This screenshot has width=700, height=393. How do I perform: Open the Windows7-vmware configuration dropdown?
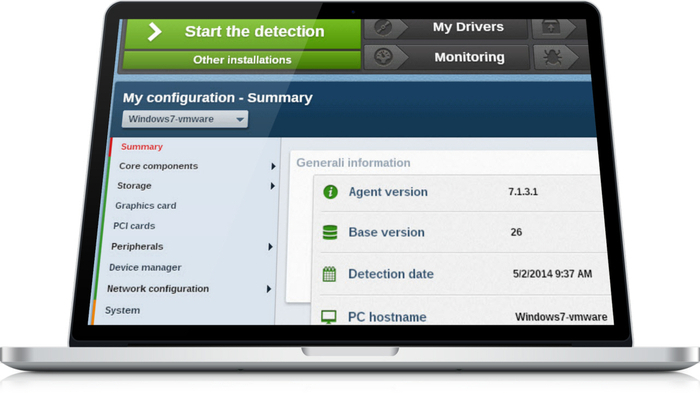coord(185,119)
